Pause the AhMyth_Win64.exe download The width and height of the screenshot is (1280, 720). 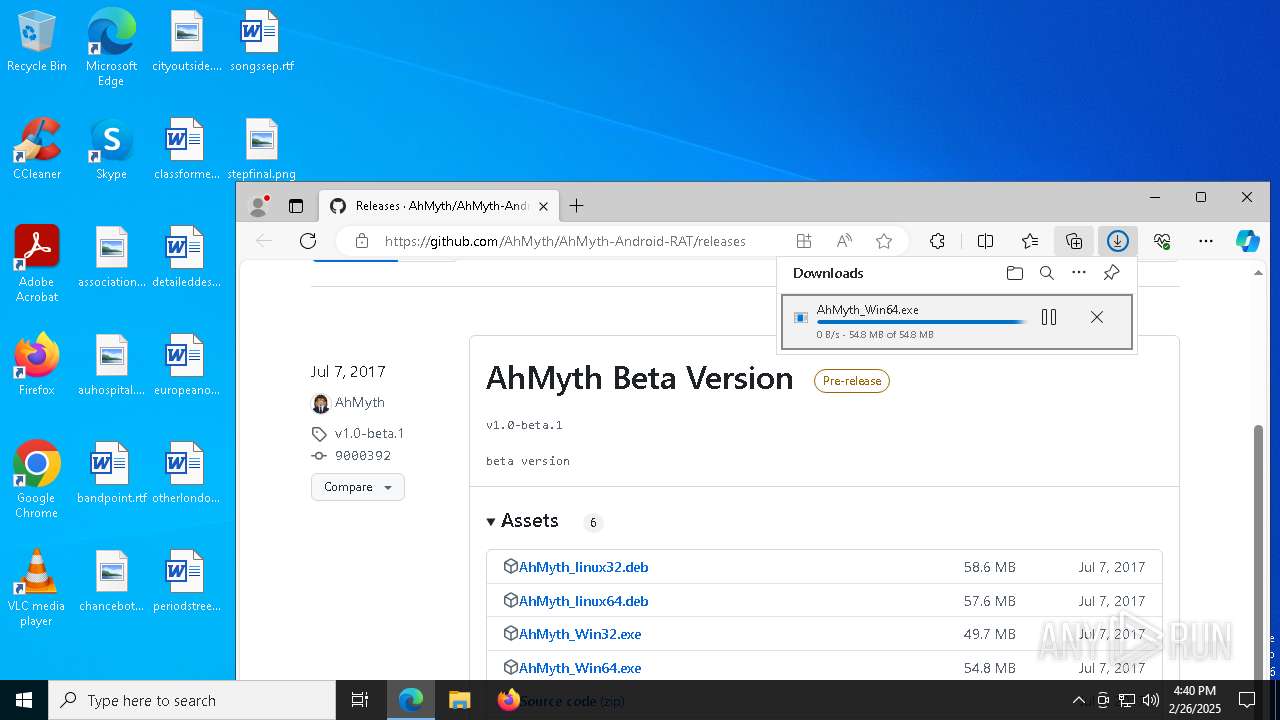[1049, 317]
